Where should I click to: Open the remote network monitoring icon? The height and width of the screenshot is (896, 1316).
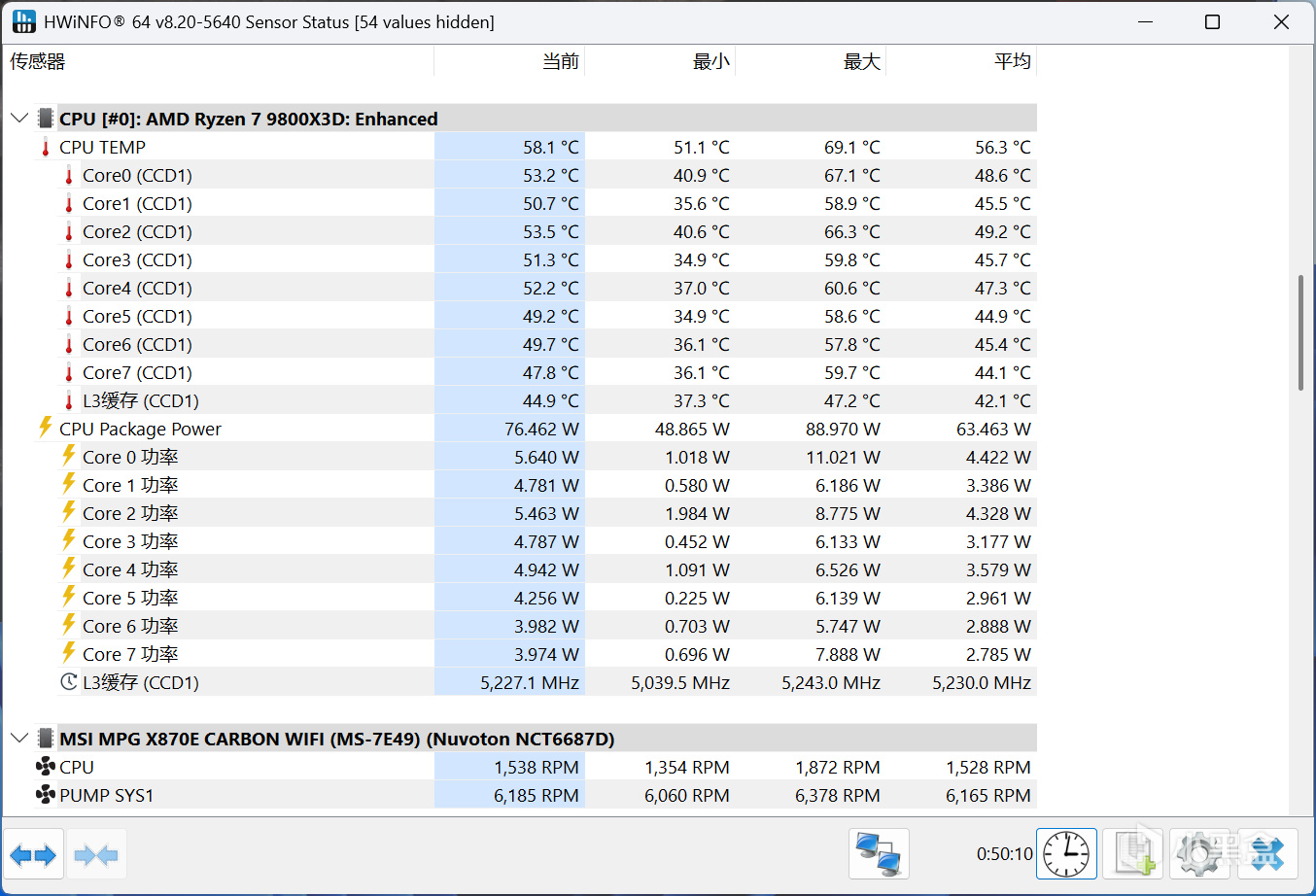(879, 854)
